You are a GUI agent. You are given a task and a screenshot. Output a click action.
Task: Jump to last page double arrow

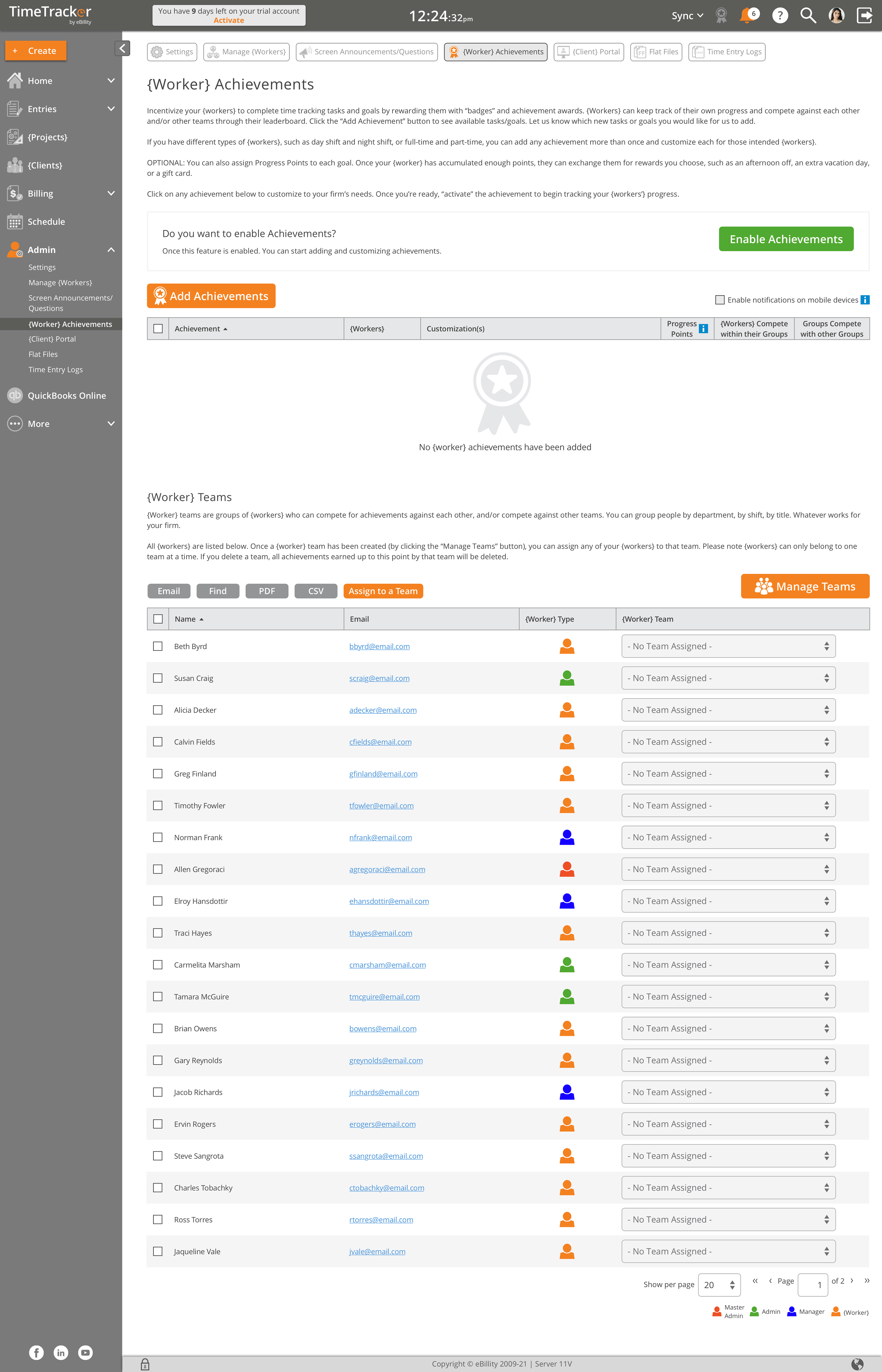pyautogui.click(x=867, y=1280)
